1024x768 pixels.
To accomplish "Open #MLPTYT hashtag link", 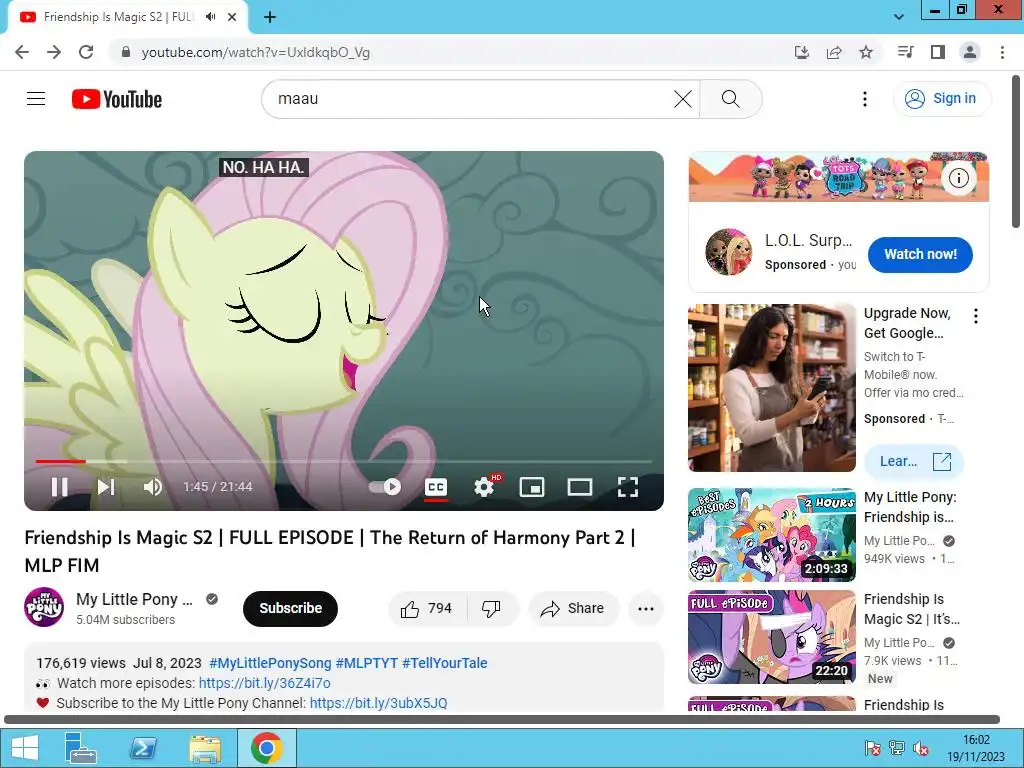I will [366, 663].
